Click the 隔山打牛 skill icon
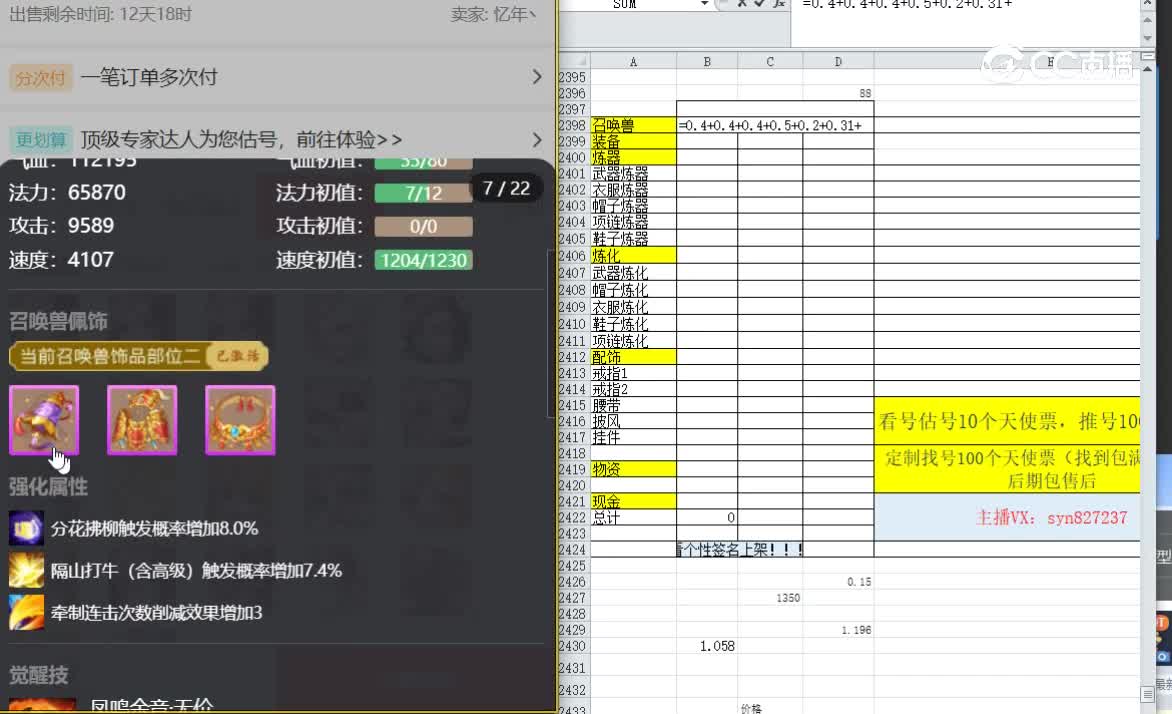 click(26, 570)
